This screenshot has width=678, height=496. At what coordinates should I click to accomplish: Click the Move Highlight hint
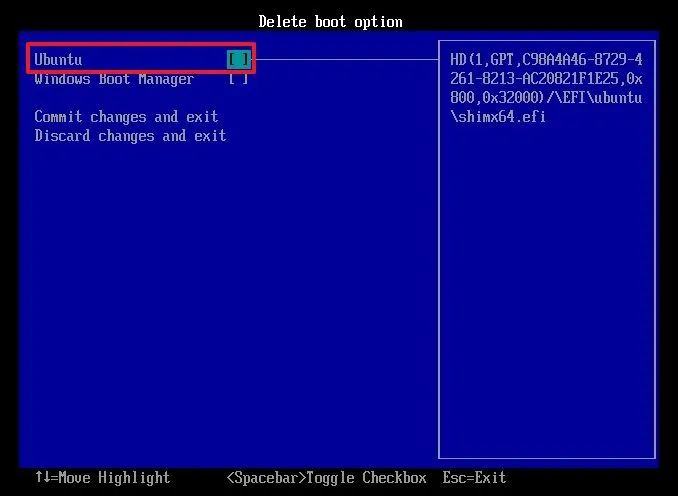pos(102,477)
